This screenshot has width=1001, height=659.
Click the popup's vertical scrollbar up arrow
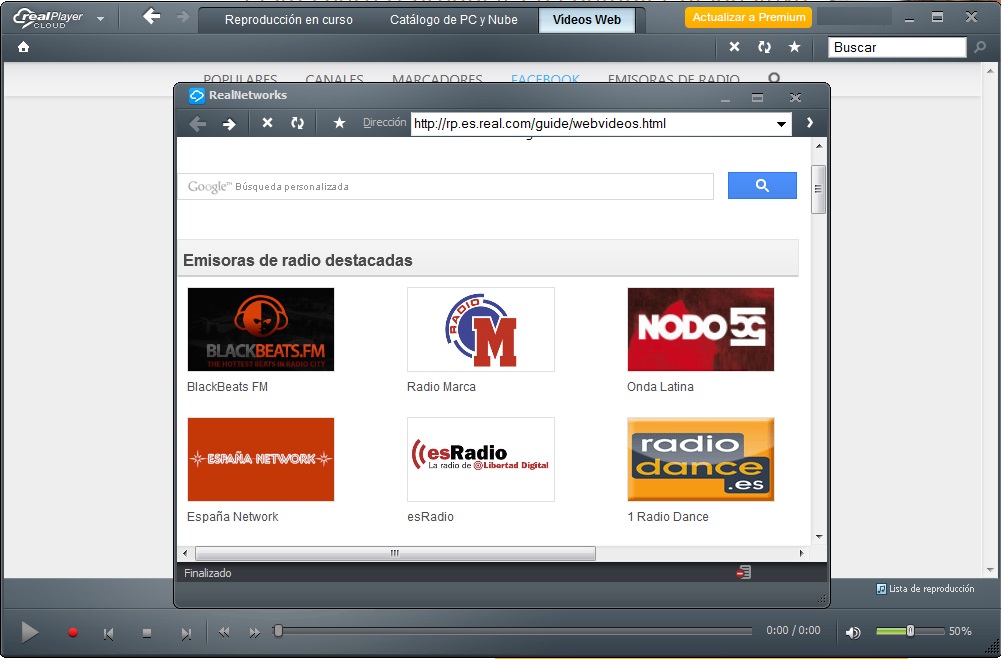(x=819, y=146)
